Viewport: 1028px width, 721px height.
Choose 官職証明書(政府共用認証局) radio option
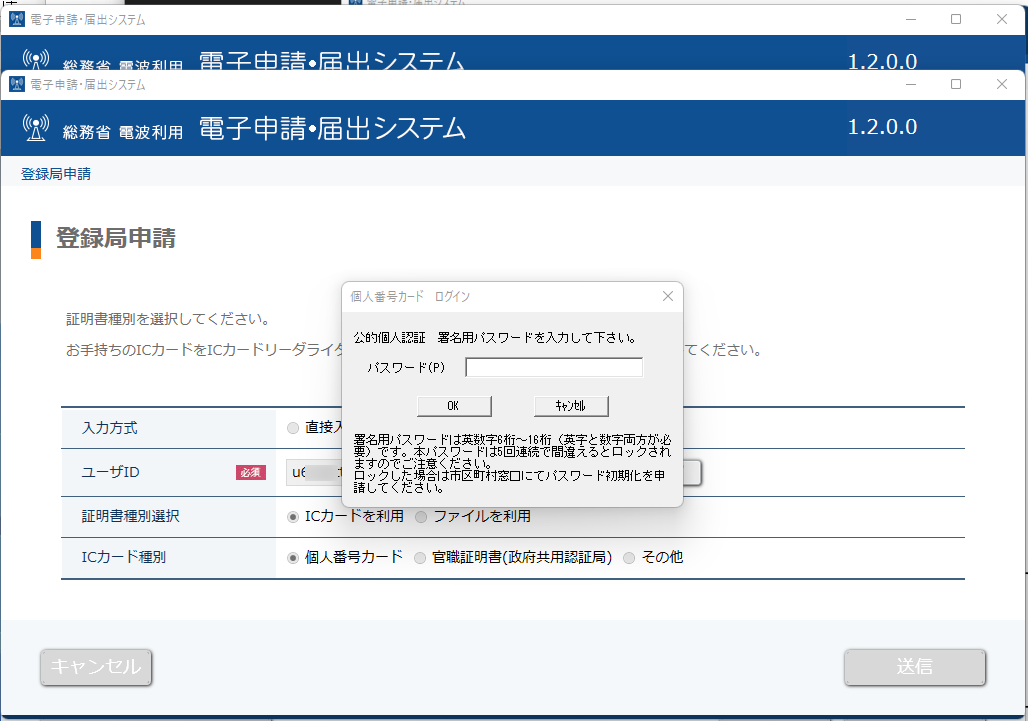pos(420,558)
